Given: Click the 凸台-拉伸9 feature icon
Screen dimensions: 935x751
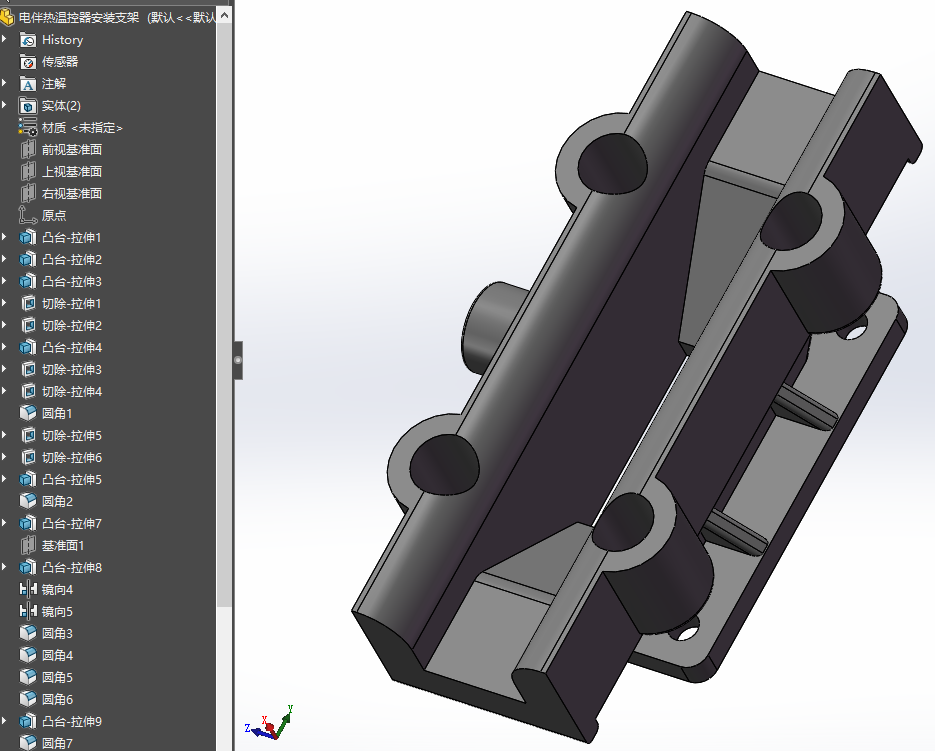Looking at the screenshot, I should 27,722.
